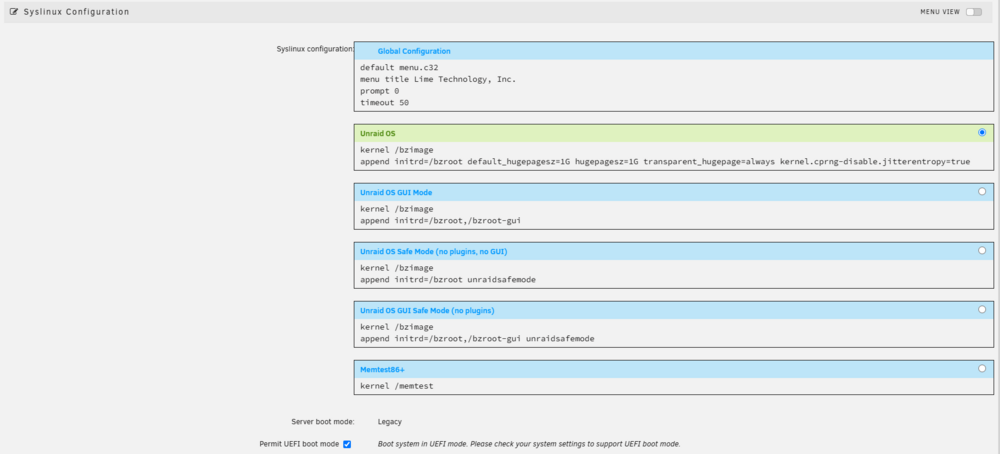The height and width of the screenshot is (454, 1000).
Task: Click the Server boot mode label
Action: tap(323, 421)
